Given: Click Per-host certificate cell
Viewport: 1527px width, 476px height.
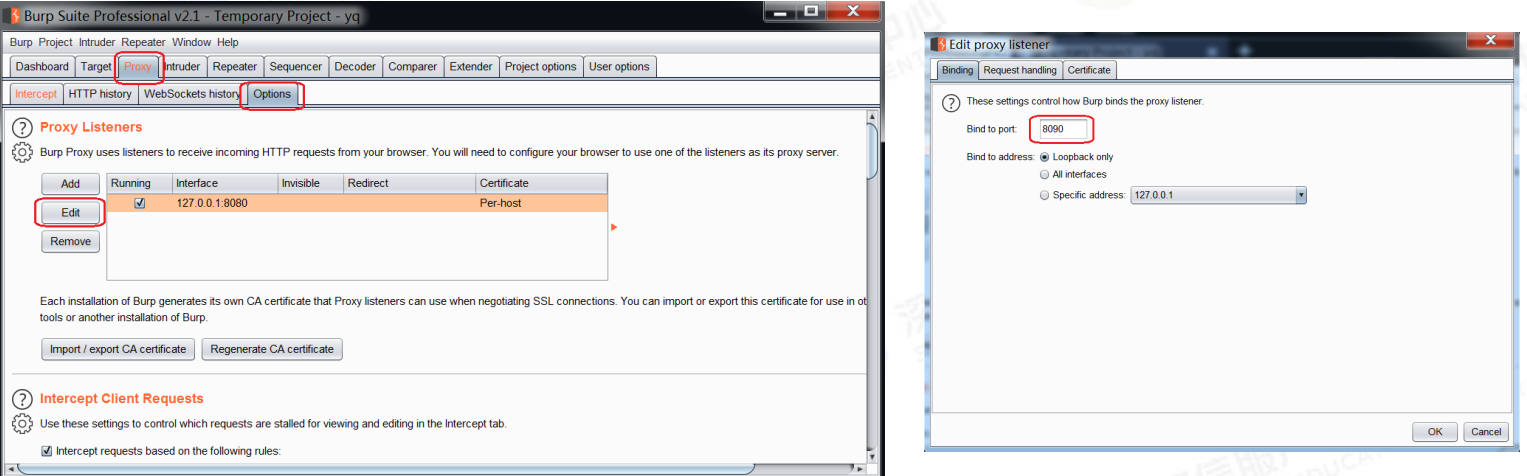Looking at the screenshot, I should point(541,203).
